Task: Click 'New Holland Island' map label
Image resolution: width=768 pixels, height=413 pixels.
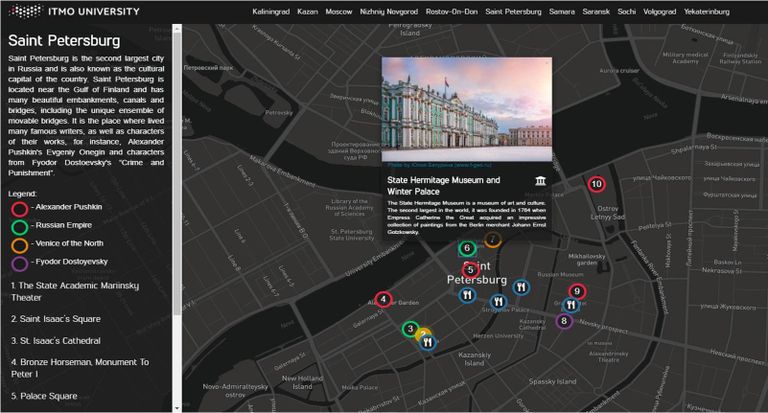Action: click(302, 382)
